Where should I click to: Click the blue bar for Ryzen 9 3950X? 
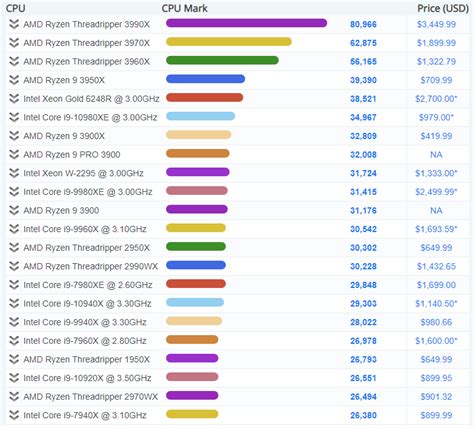tap(205, 79)
